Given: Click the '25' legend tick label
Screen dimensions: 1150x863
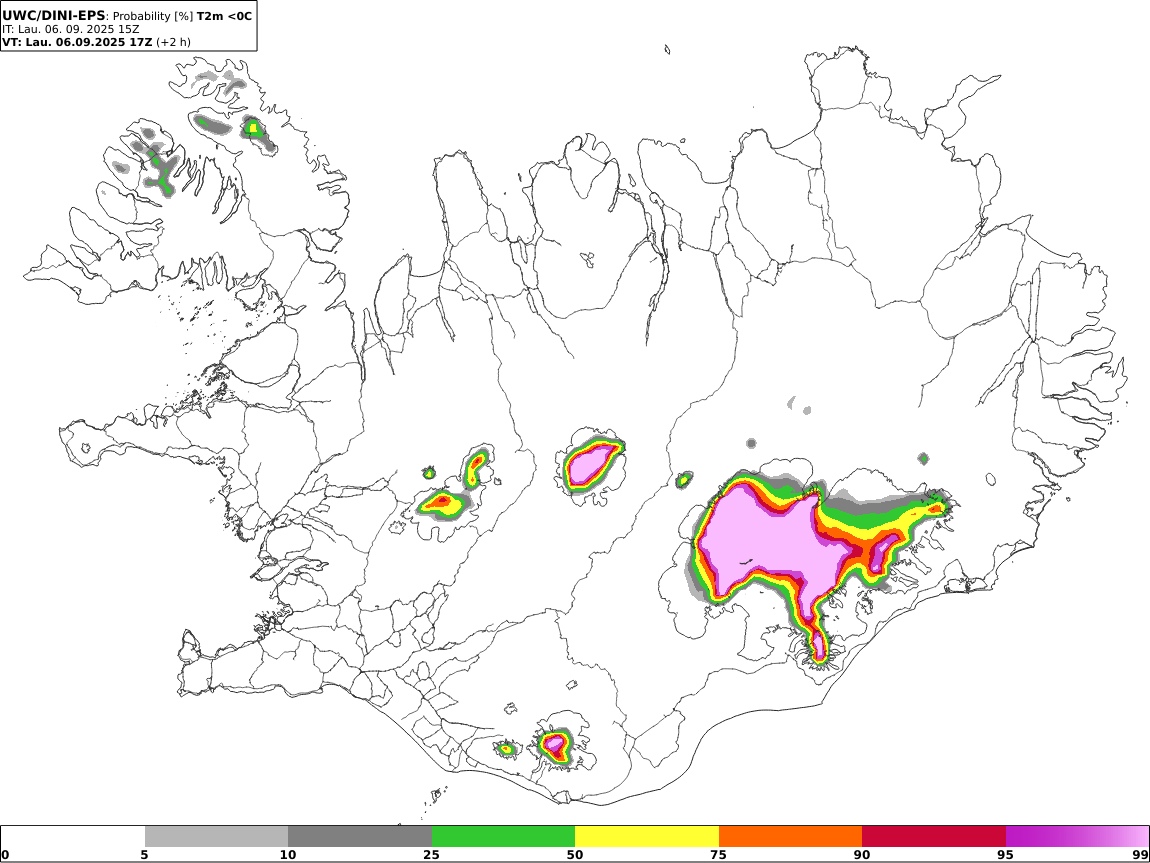Looking at the screenshot, I should (432, 854).
